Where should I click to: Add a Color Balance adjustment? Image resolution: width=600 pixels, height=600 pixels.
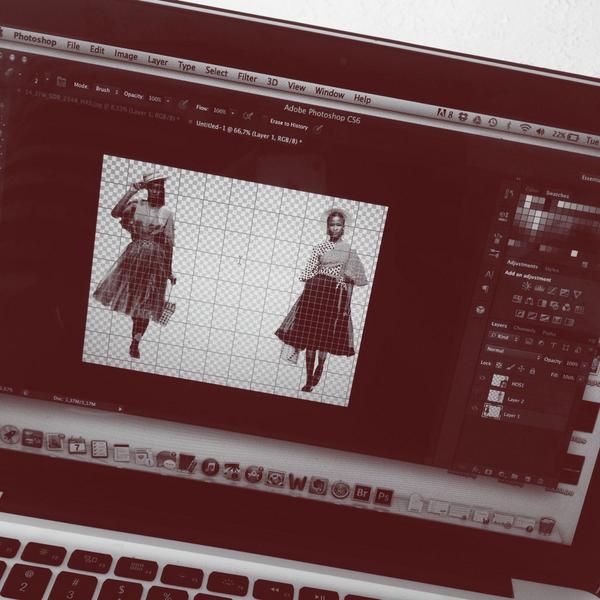(529, 301)
